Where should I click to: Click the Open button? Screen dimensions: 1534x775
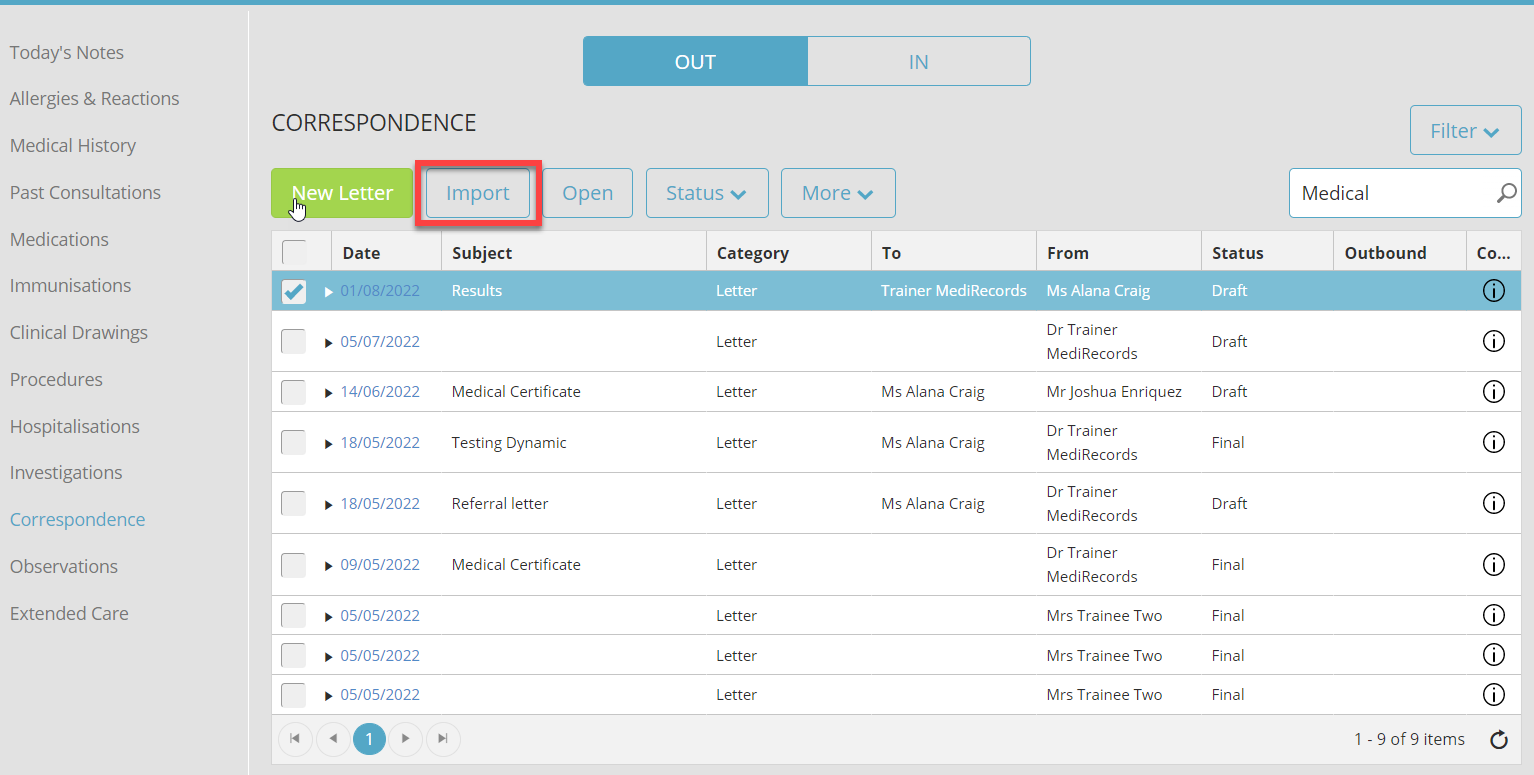pos(588,193)
